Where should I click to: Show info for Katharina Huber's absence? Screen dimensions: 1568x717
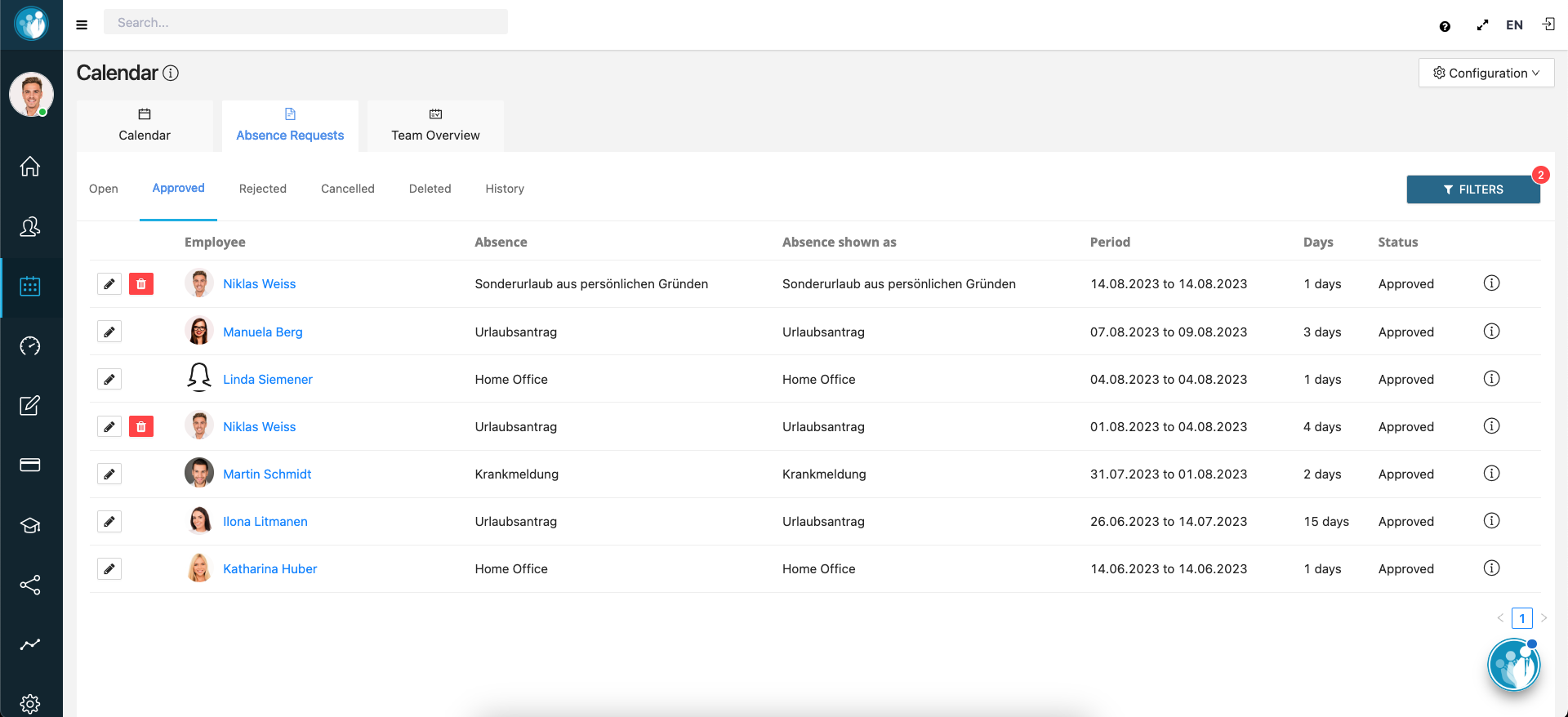1491,568
